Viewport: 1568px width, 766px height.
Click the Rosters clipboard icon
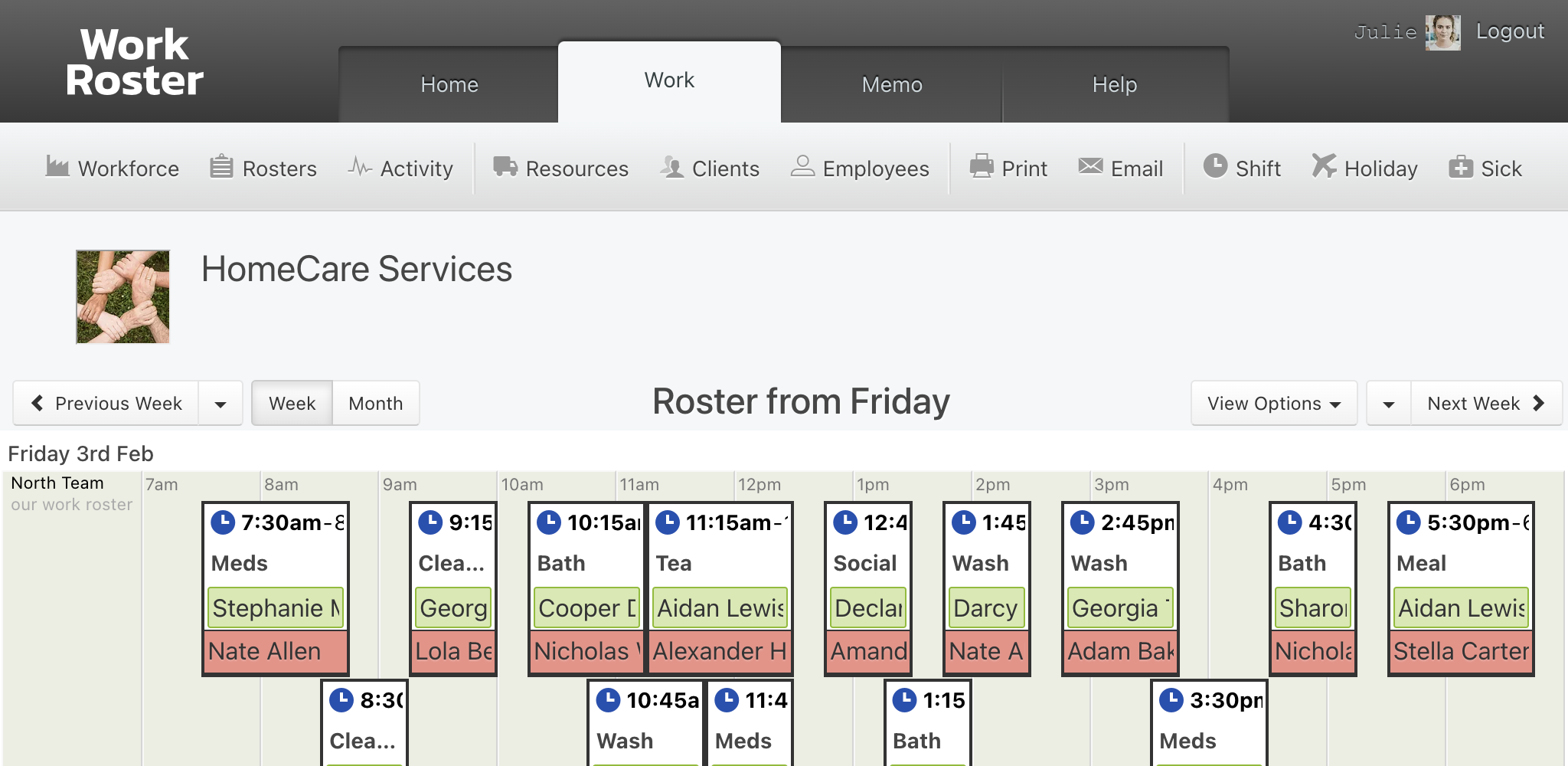(x=221, y=167)
